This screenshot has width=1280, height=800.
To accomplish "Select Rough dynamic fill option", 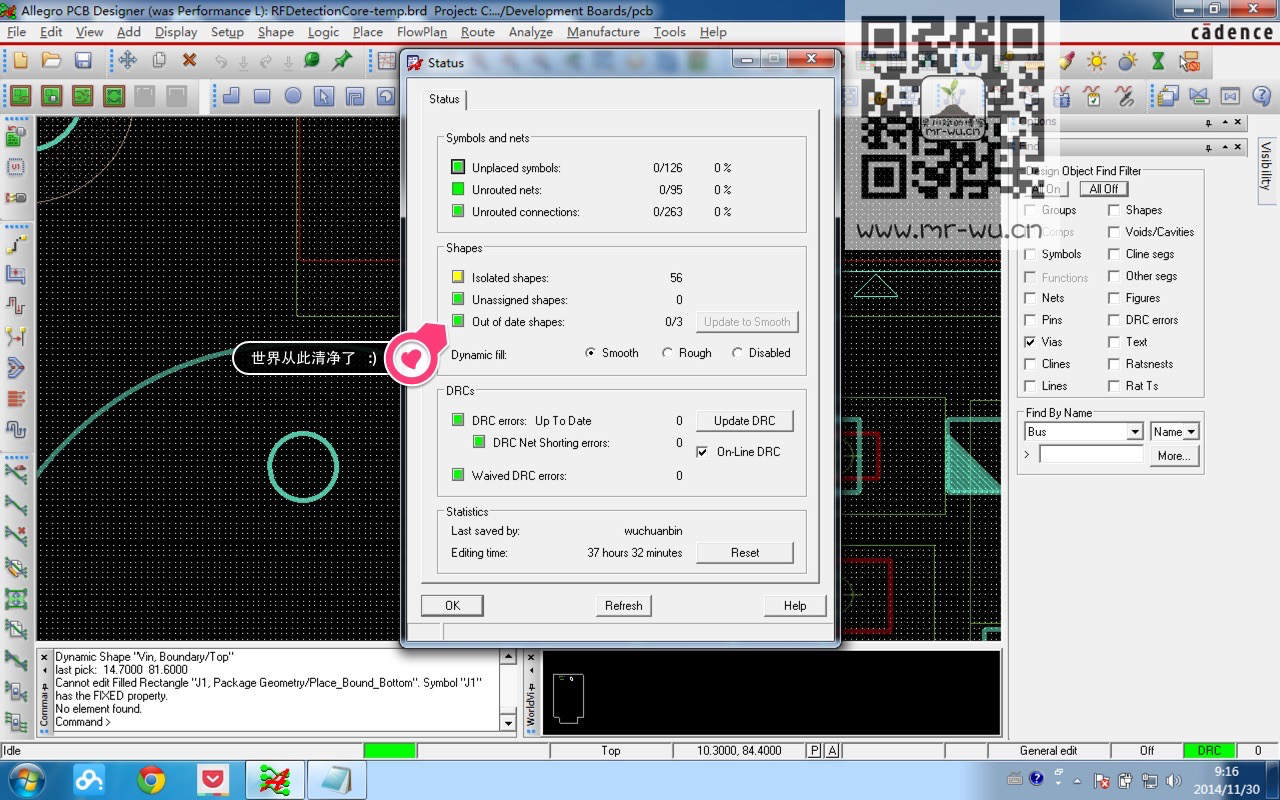I will (x=667, y=352).
